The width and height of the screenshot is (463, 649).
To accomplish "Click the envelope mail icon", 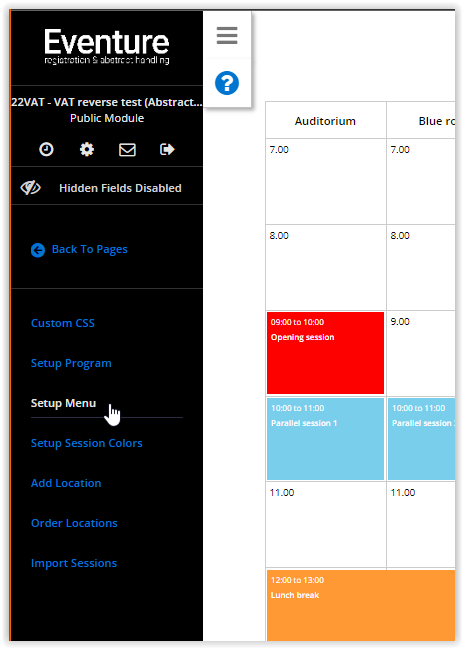I will (x=127, y=149).
